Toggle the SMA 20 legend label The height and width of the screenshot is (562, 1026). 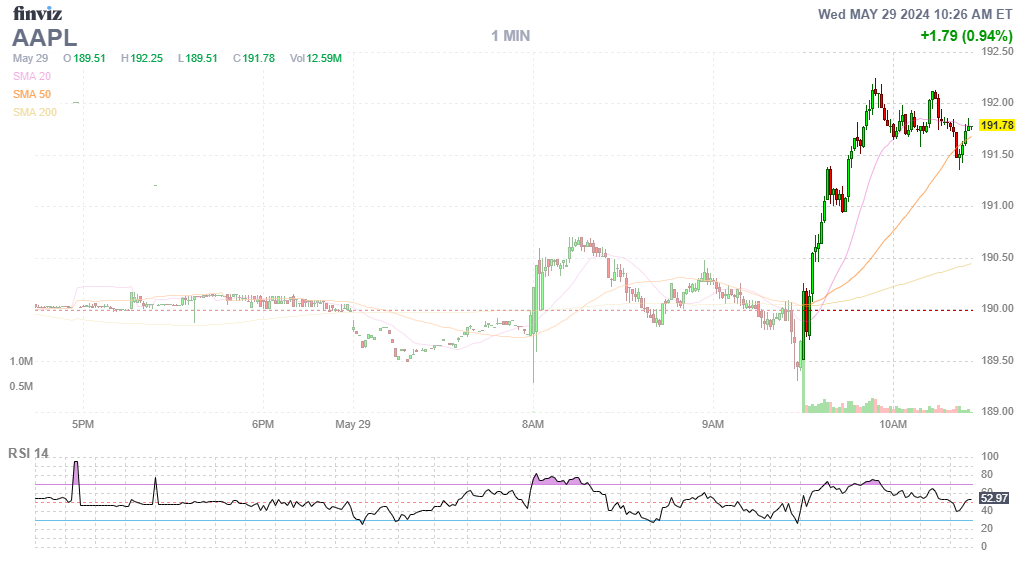[x=32, y=76]
